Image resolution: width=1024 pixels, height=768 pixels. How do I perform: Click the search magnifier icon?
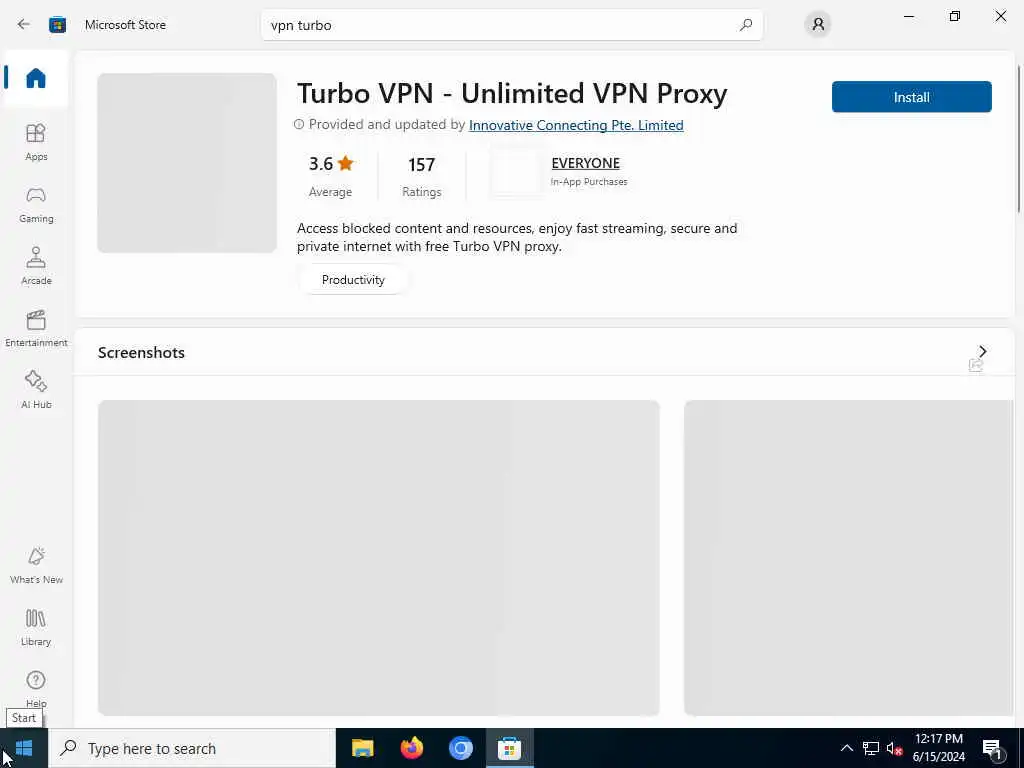(746, 25)
